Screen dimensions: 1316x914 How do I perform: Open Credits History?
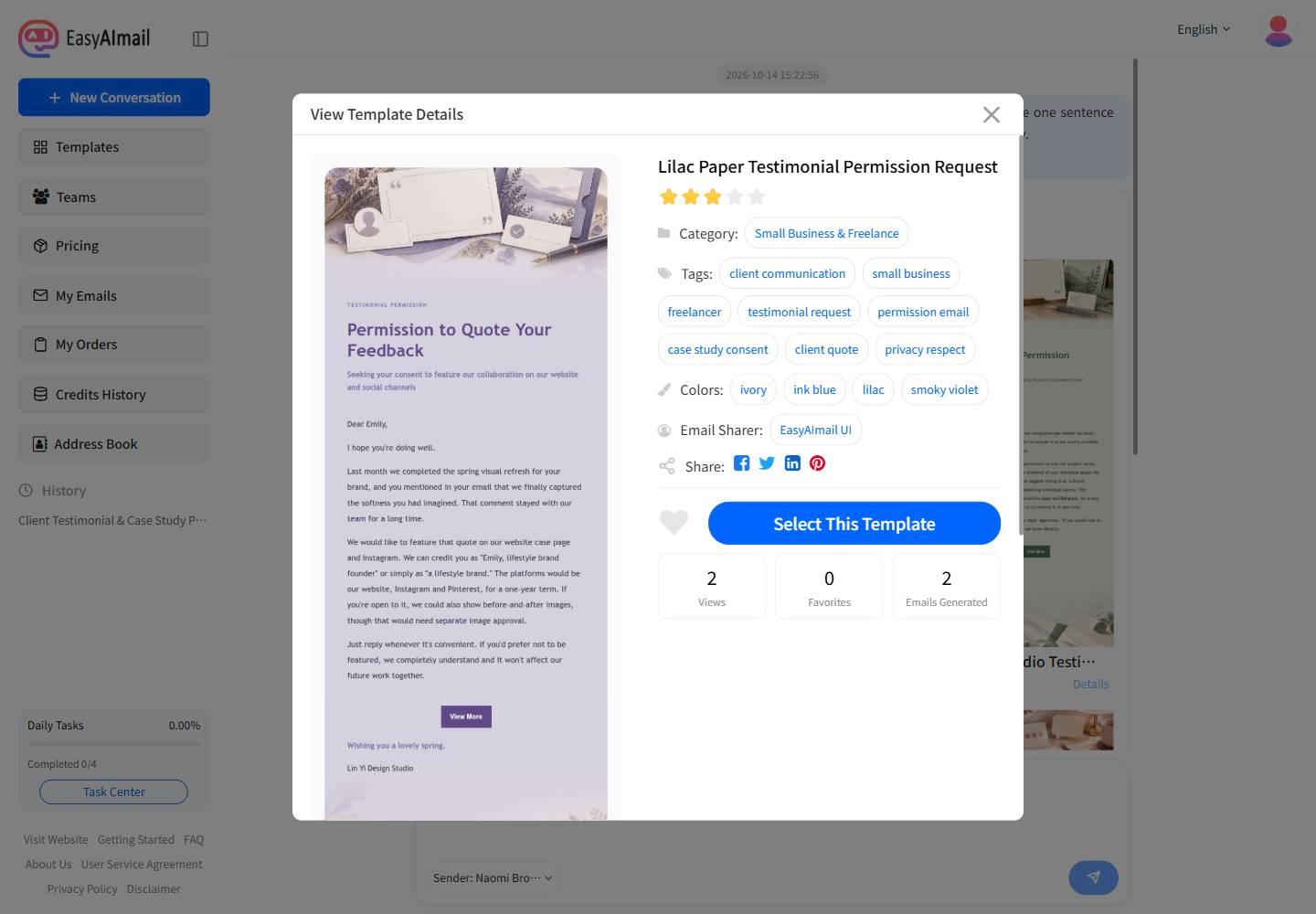114,395
